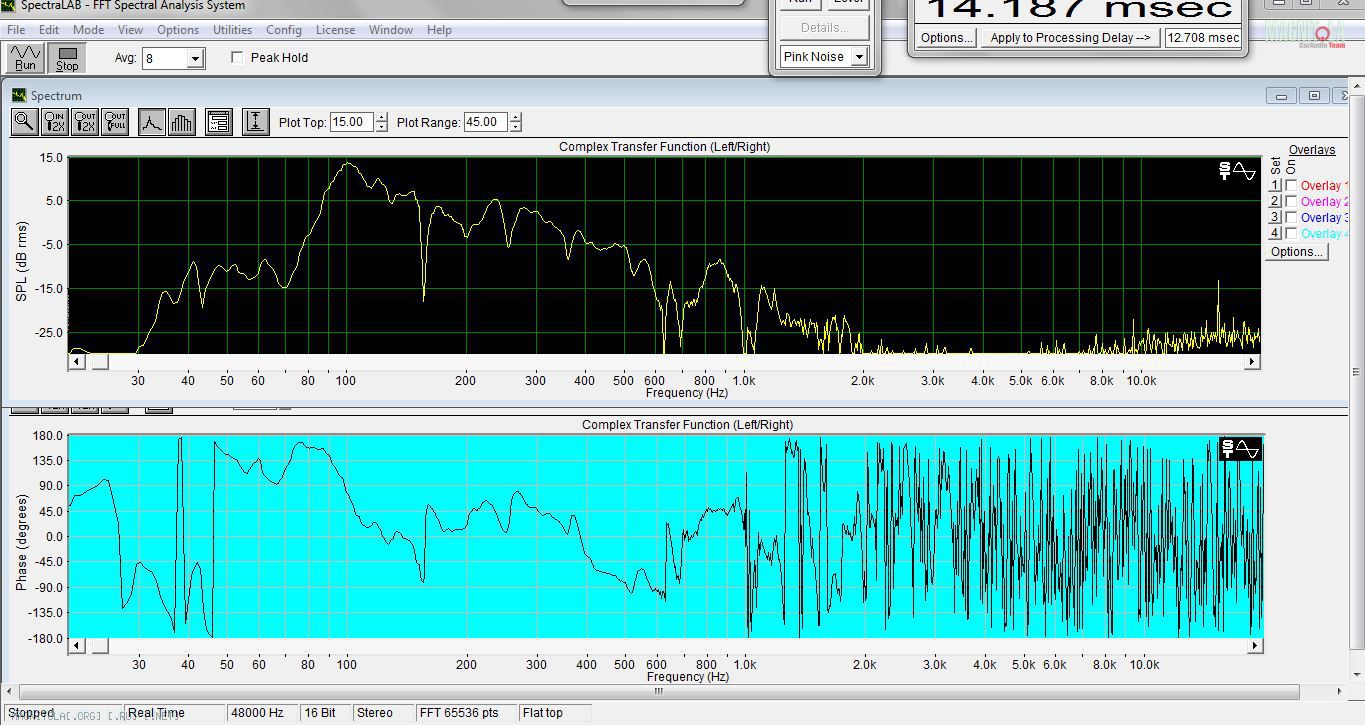This screenshot has height=725, width=1365.
Task: Start analysis with the Run button
Action: (25, 58)
